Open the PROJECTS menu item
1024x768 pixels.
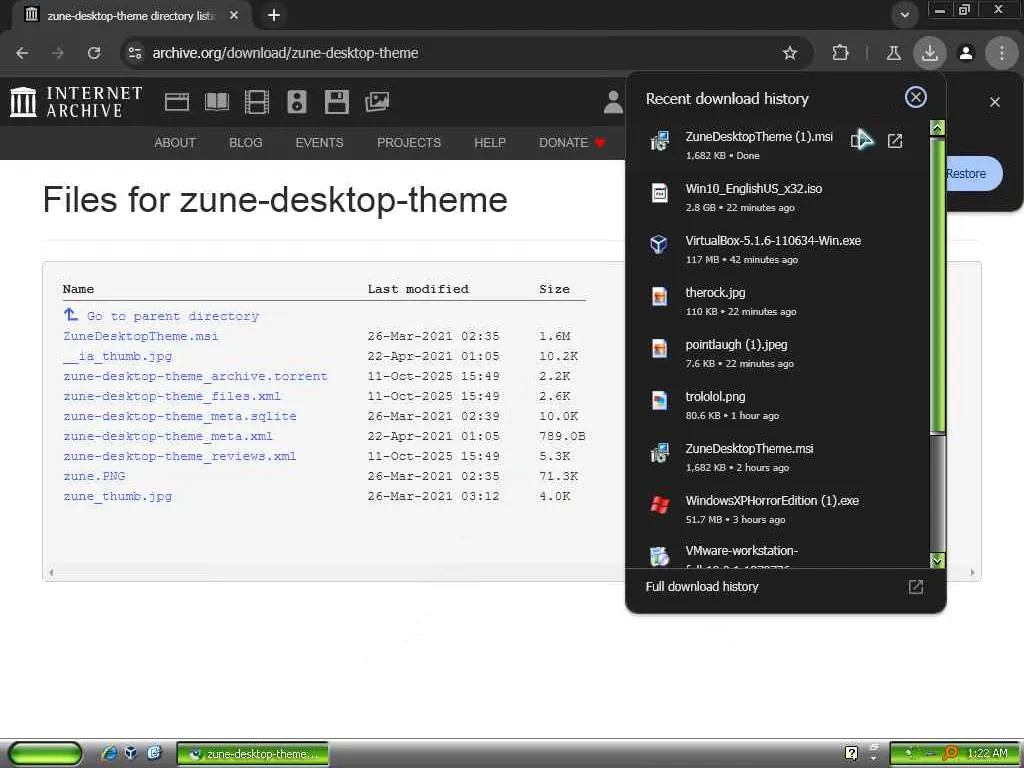point(409,142)
